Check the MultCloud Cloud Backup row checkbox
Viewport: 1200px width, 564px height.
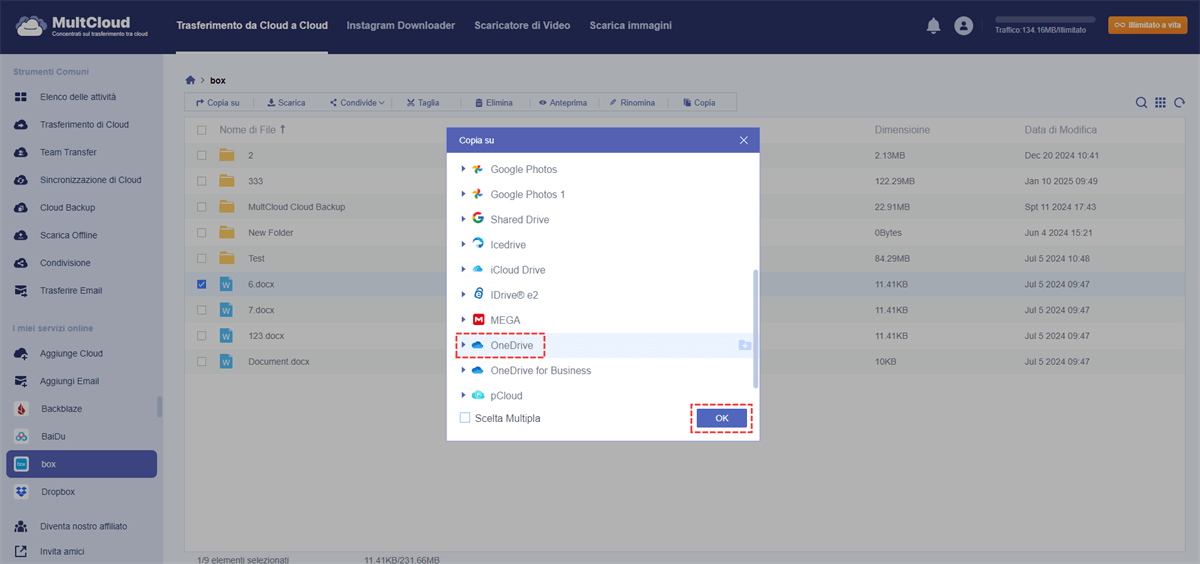202,207
